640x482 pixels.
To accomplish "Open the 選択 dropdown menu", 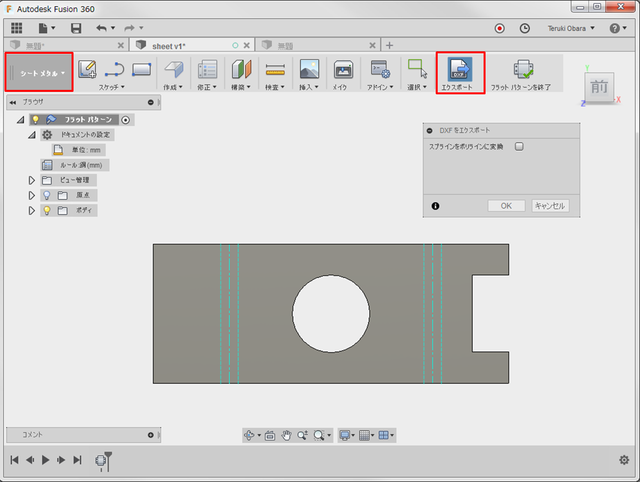I will click(x=417, y=87).
